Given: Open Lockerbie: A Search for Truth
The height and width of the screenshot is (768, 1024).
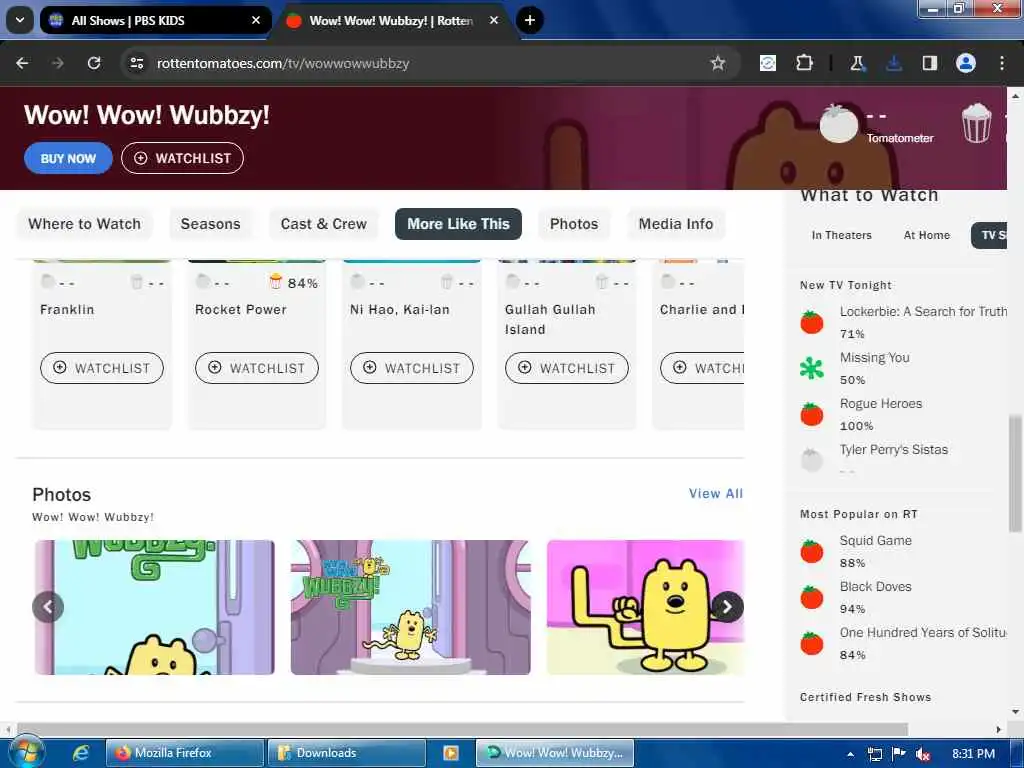Looking at the screenshot, I should [x=923, y=312].
